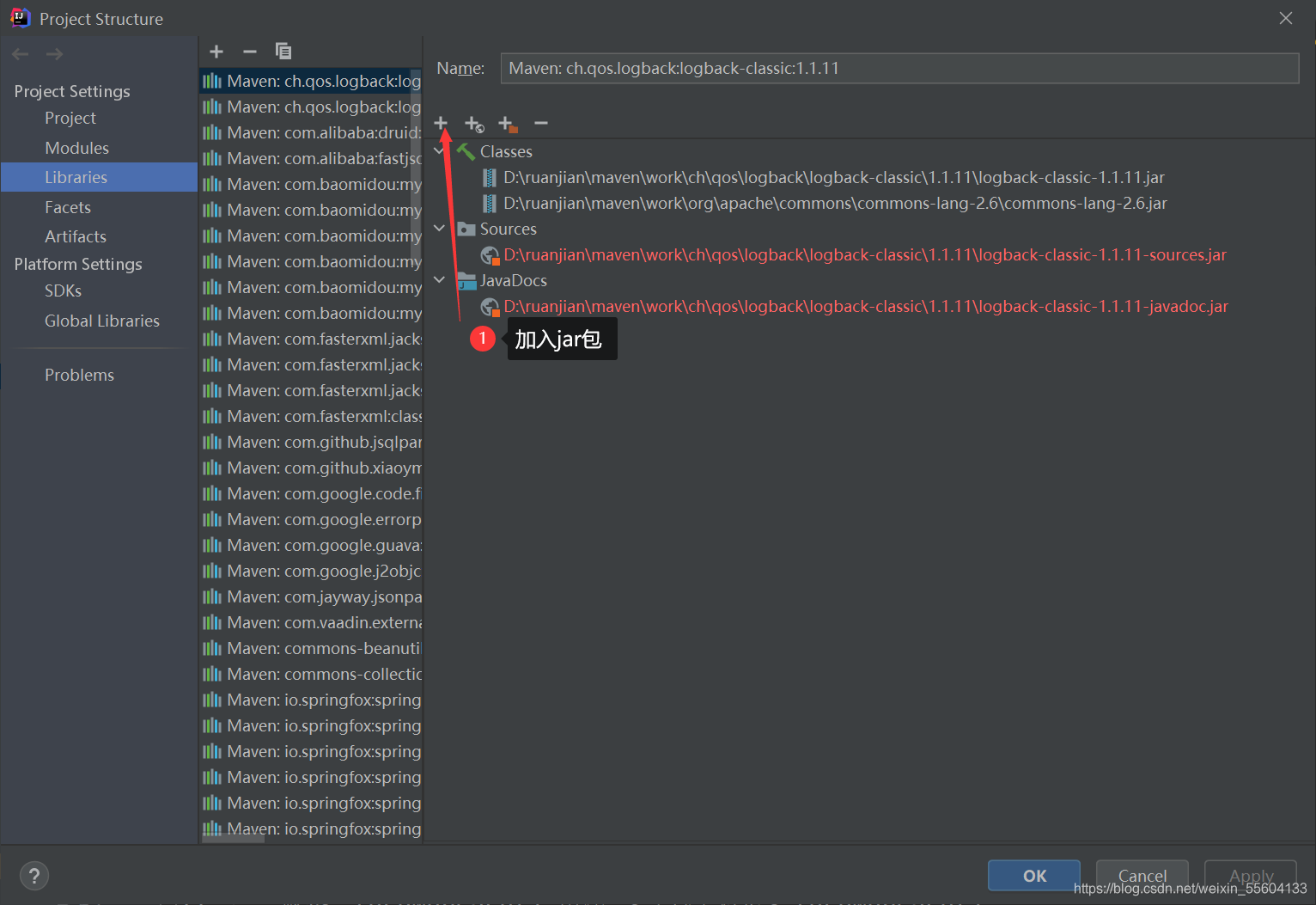Select library Maven: com.github.jsqlparser

(311, 442)
